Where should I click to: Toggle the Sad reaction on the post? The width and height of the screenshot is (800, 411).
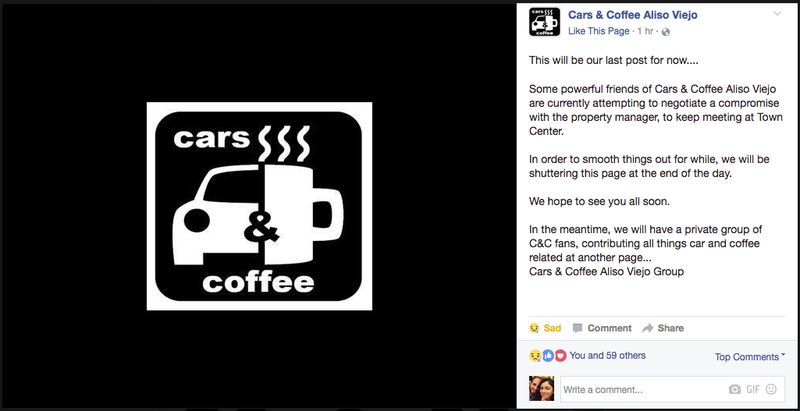tap(545, 328)
